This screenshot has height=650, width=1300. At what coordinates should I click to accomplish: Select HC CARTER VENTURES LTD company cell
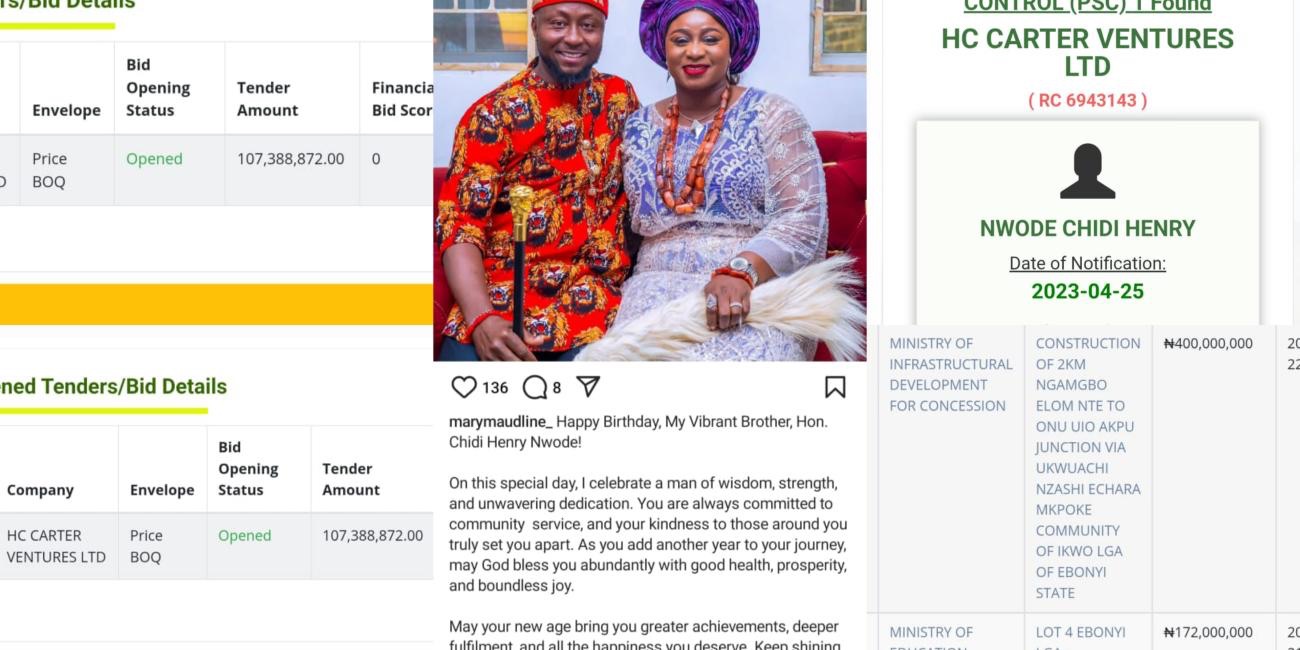(x=56, y=546)
